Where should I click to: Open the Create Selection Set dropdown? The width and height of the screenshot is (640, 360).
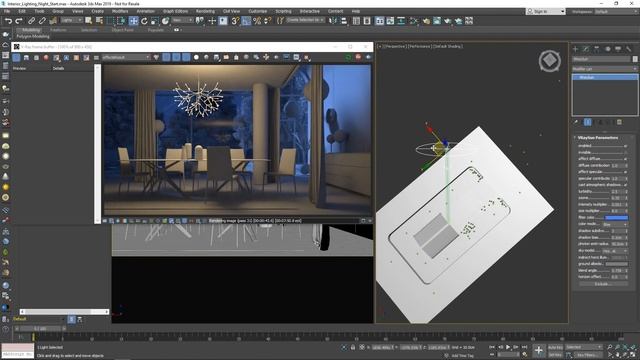click(x=305, y=20)
